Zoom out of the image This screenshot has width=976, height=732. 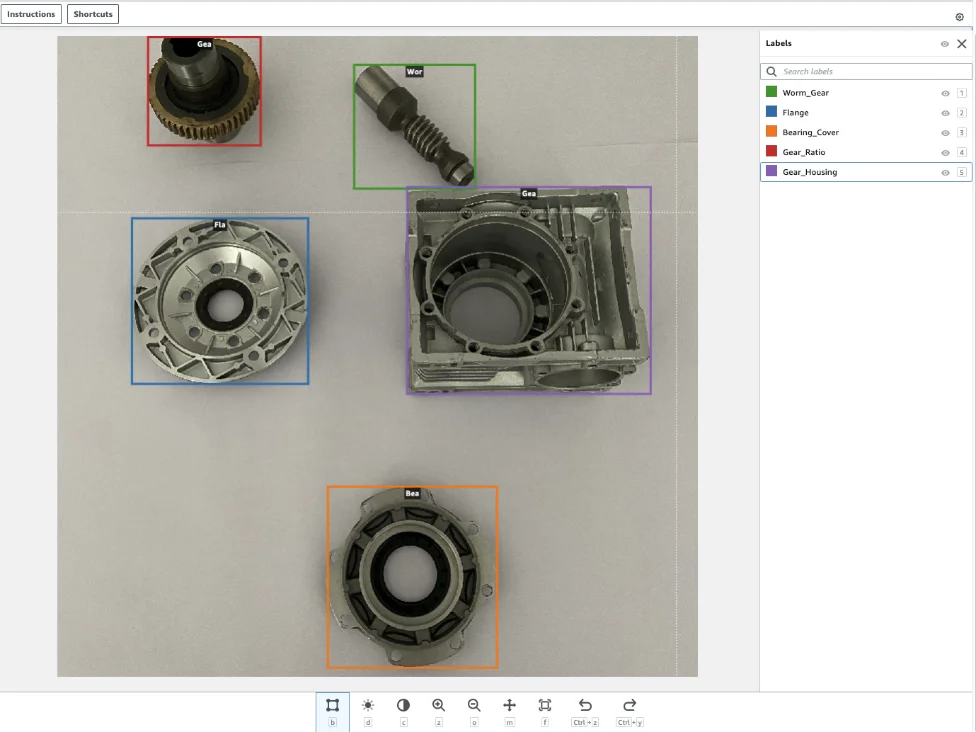click(x=474, y=705)
